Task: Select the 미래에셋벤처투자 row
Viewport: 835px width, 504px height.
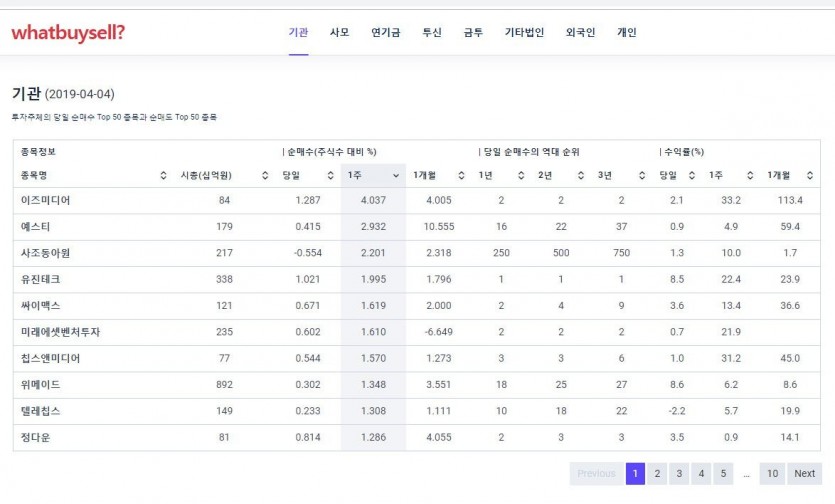Action: (60, 332)
